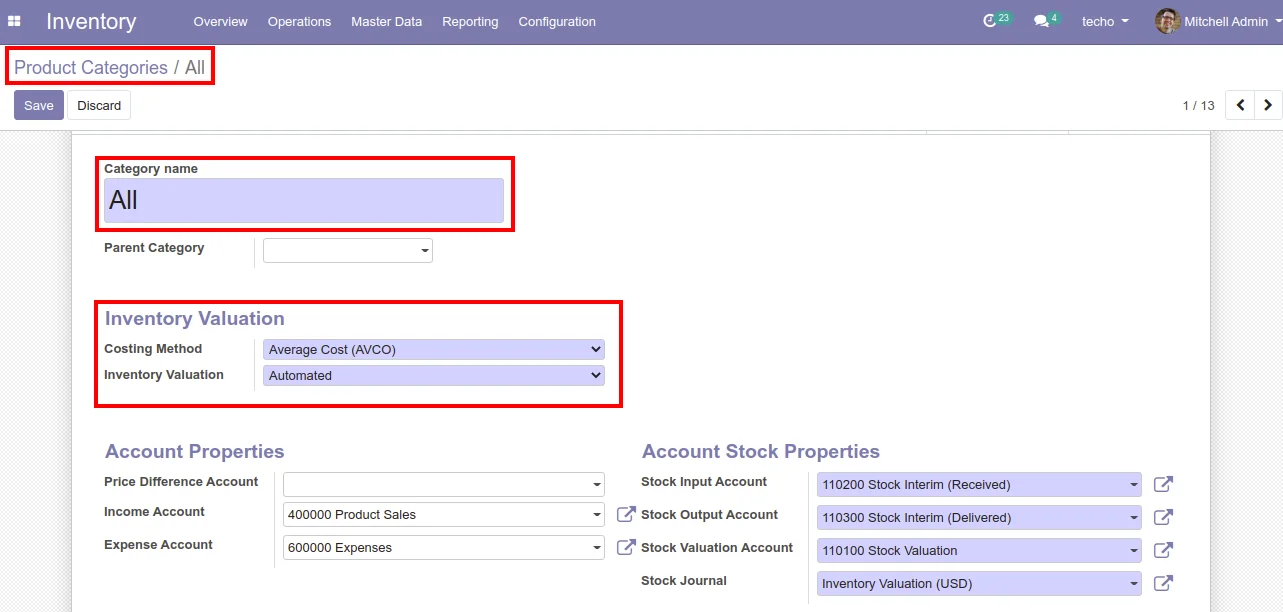Open the Master Data menu
Viewport: 1283px width, 612px height.
(x=386, y=21)
